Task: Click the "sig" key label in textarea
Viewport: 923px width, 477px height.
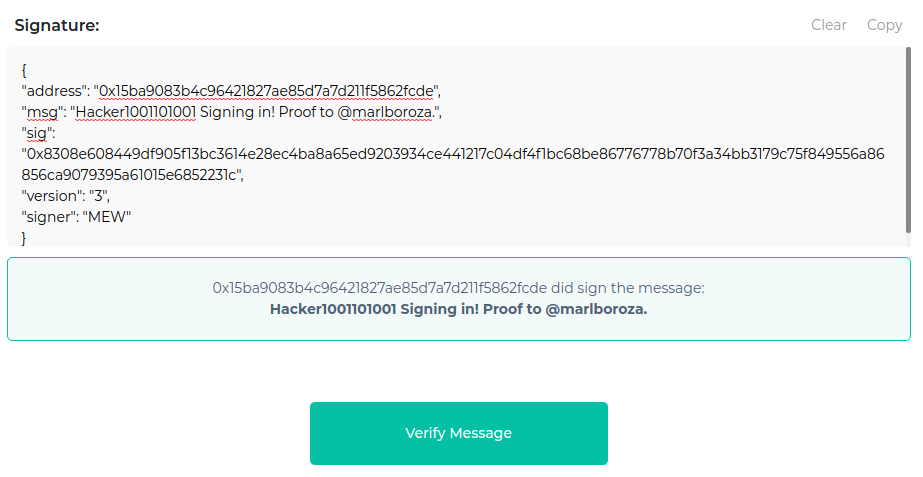Action: coord(38,133)
